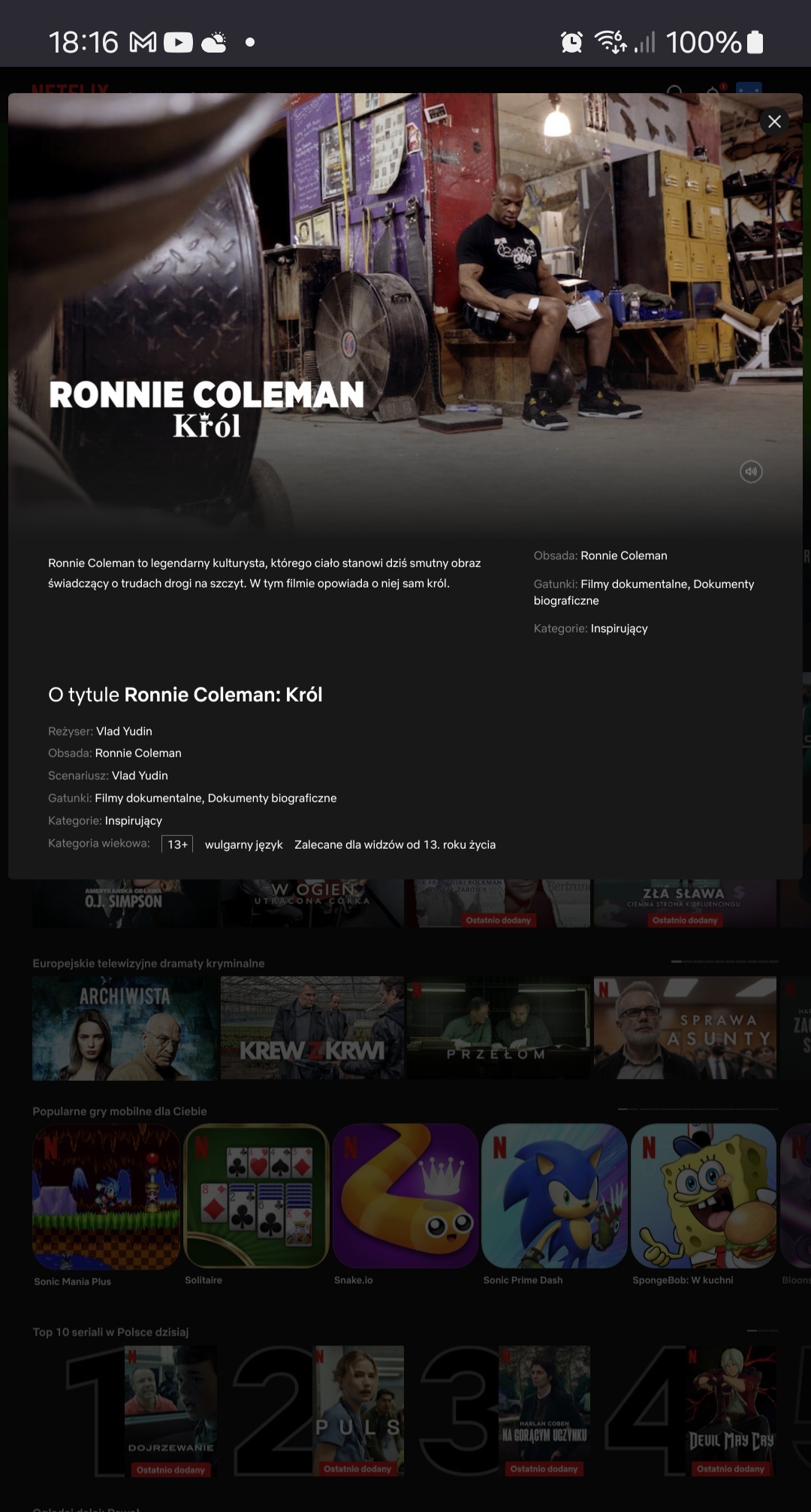
Task: Open the SpongeBob: W kuchni game icon
Action: click(704, 1197)
